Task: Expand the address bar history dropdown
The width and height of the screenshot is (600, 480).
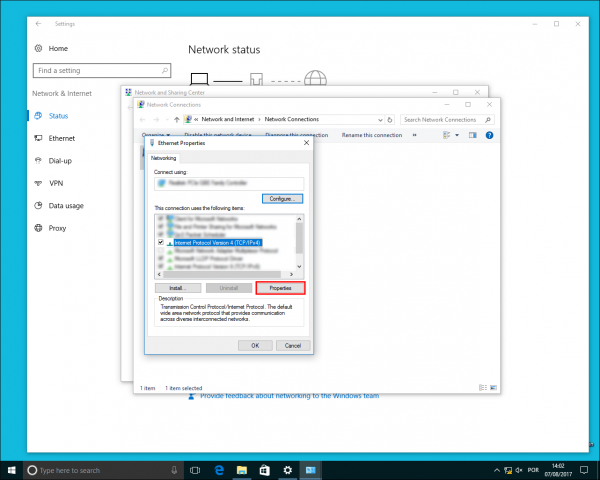Action: pos(380,120)
